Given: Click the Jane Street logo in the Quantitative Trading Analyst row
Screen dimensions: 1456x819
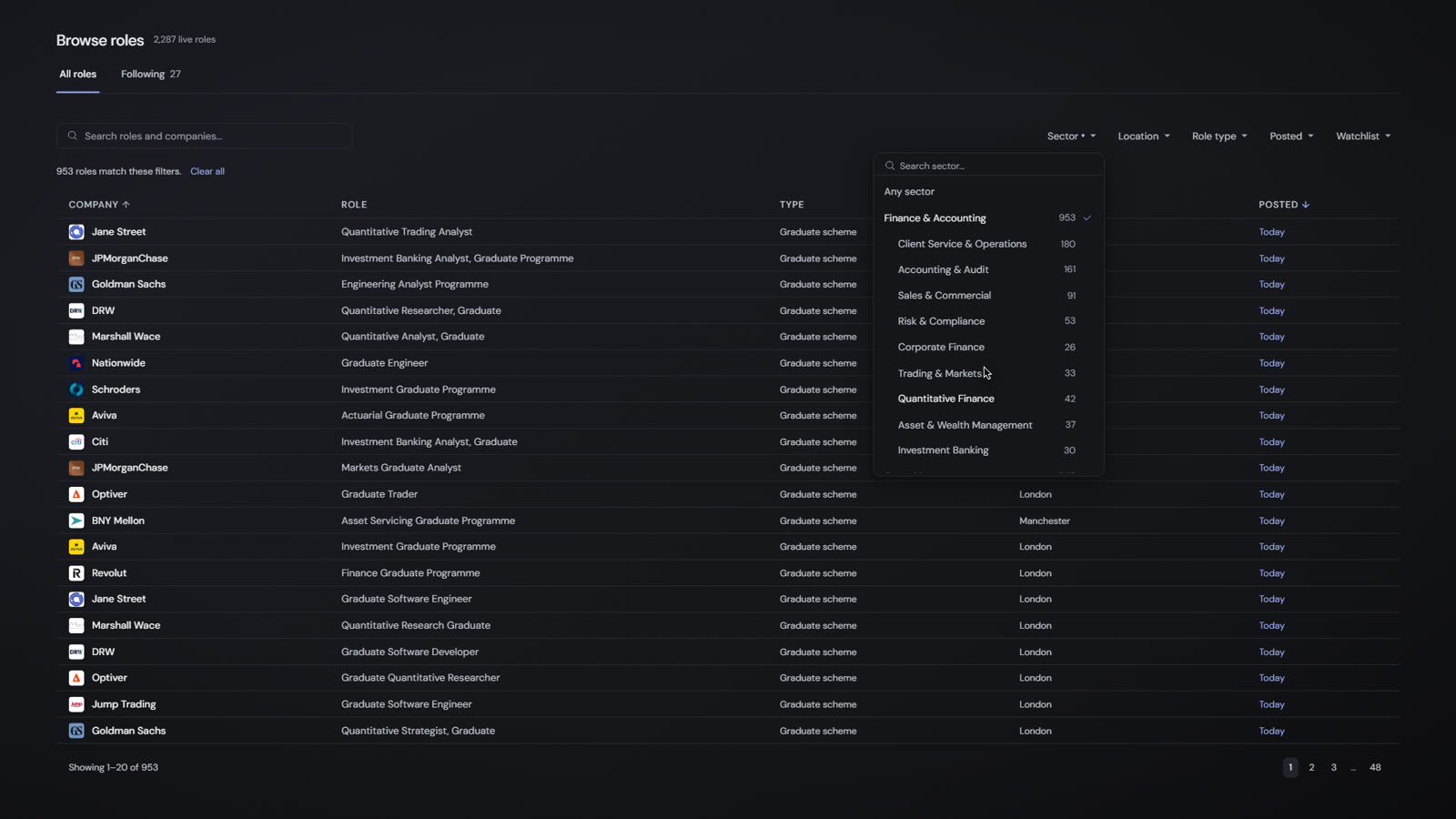Looking at the screenshot, I should pyautogui.click(x=76, y=232).
